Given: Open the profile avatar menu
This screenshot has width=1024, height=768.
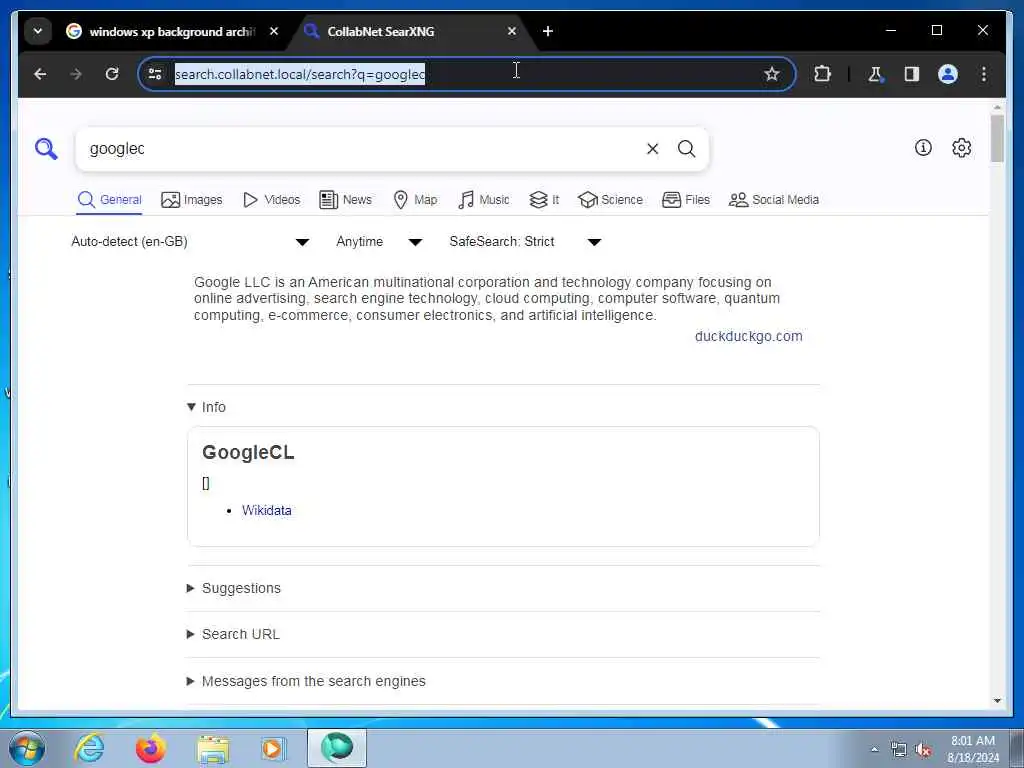Looking at the screenshot, I should coord(948,74).
